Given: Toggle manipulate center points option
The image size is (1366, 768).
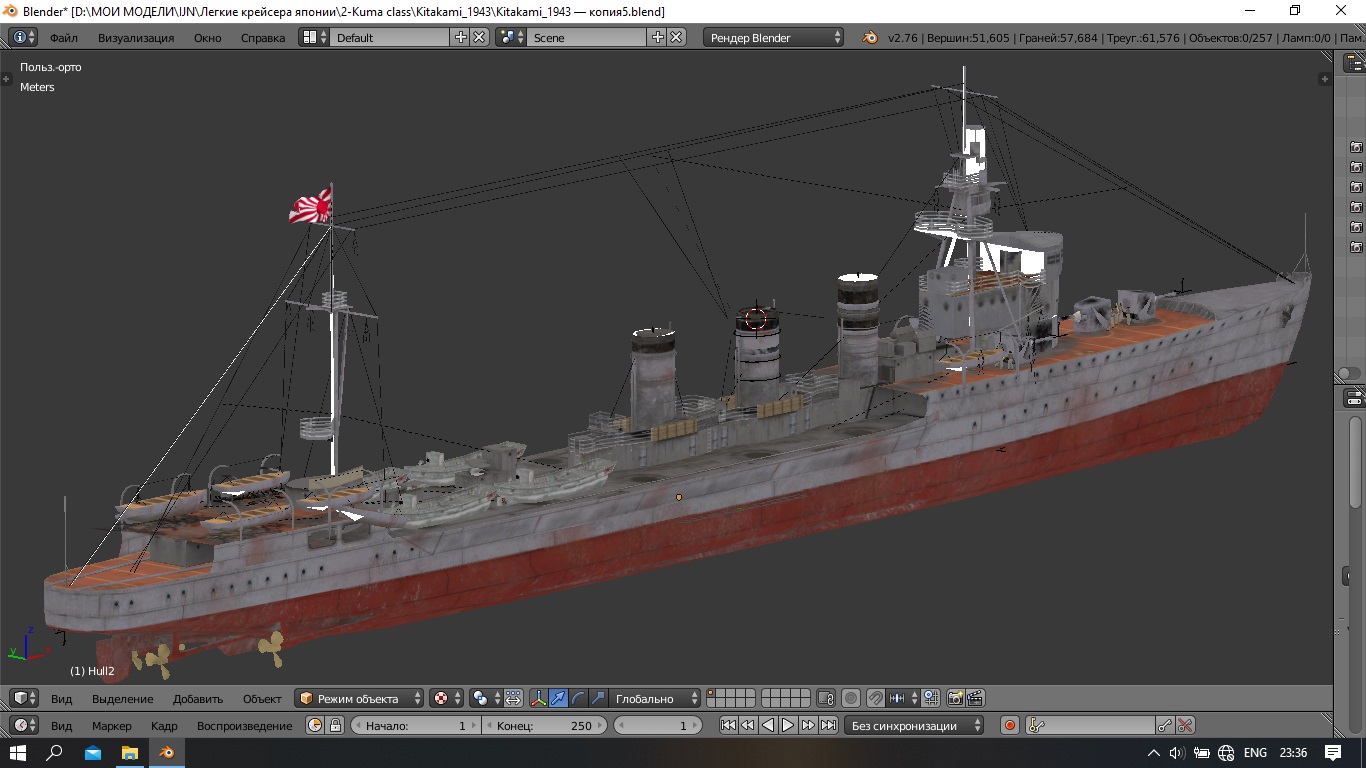Looking at the screenshot, I should [x=513, y=698].
